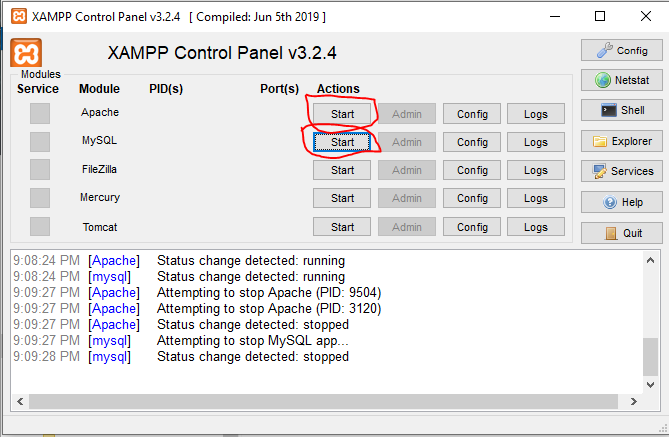
Task: Click the log line 'Attempting to stop Apache (PID: 9504)'
Action: coord(269,293)
